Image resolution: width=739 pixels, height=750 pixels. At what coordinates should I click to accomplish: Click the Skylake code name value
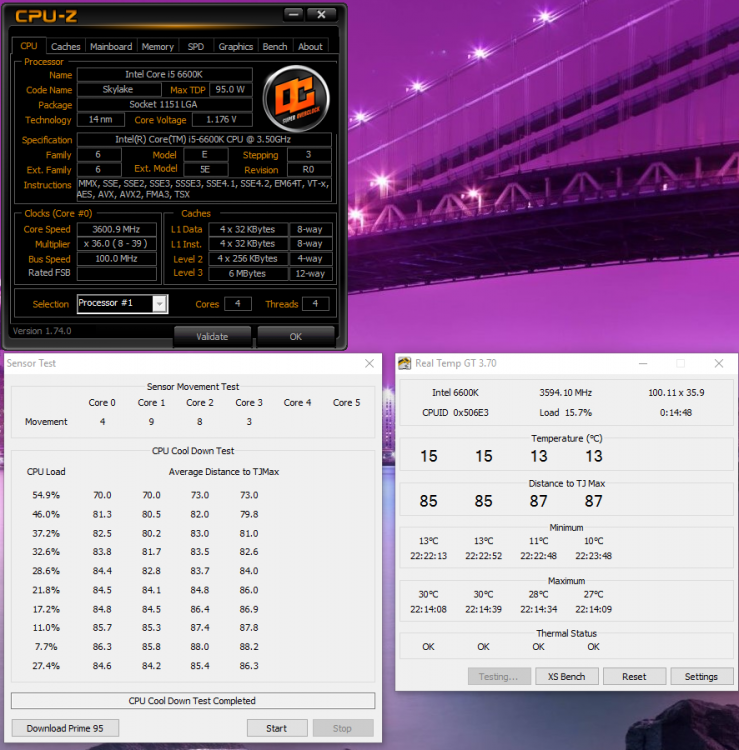pos(119,89)
